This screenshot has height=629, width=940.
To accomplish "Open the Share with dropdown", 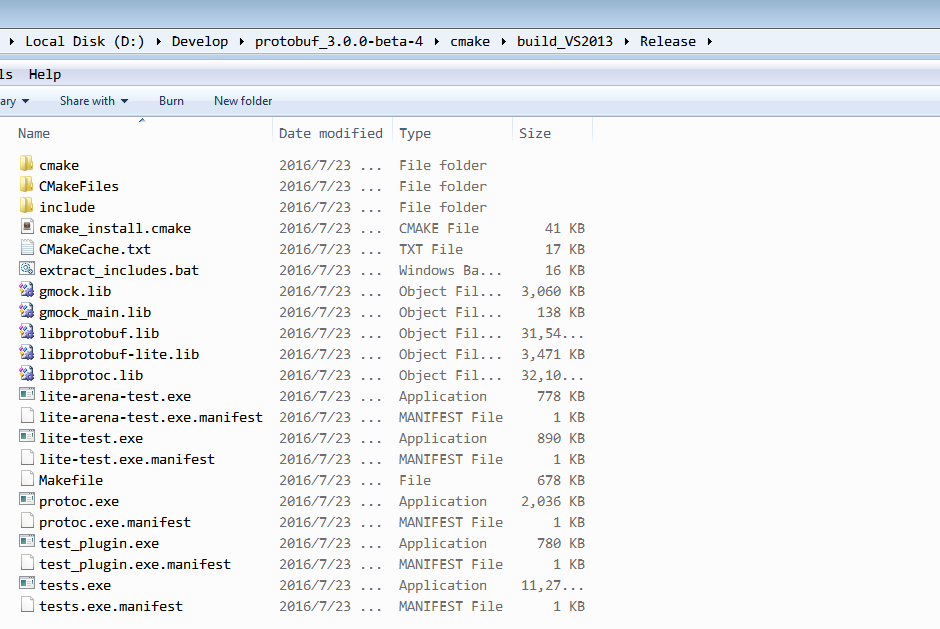I will click(x=94, y=101).
